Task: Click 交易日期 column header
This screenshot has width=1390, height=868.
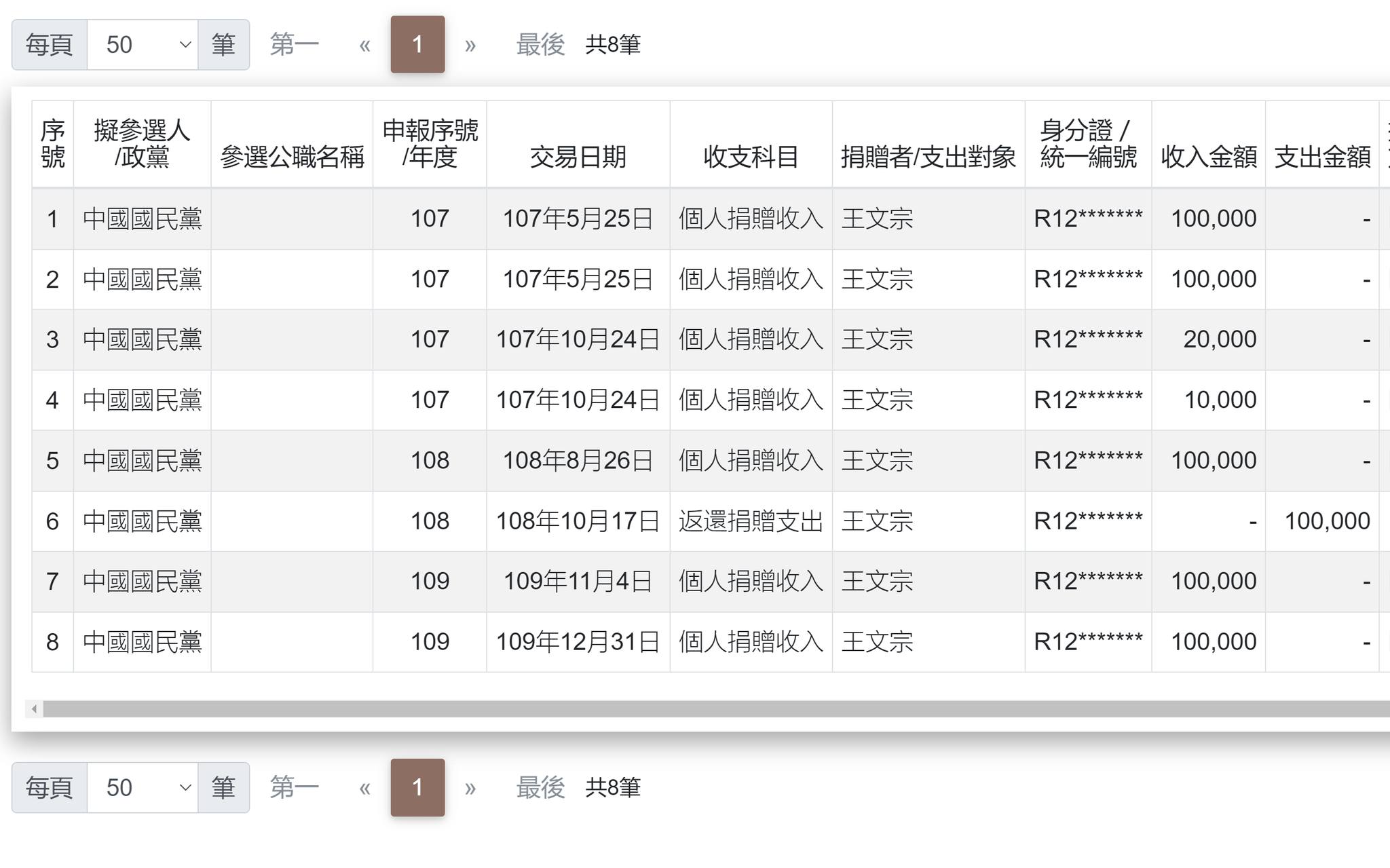Action: 578,144
